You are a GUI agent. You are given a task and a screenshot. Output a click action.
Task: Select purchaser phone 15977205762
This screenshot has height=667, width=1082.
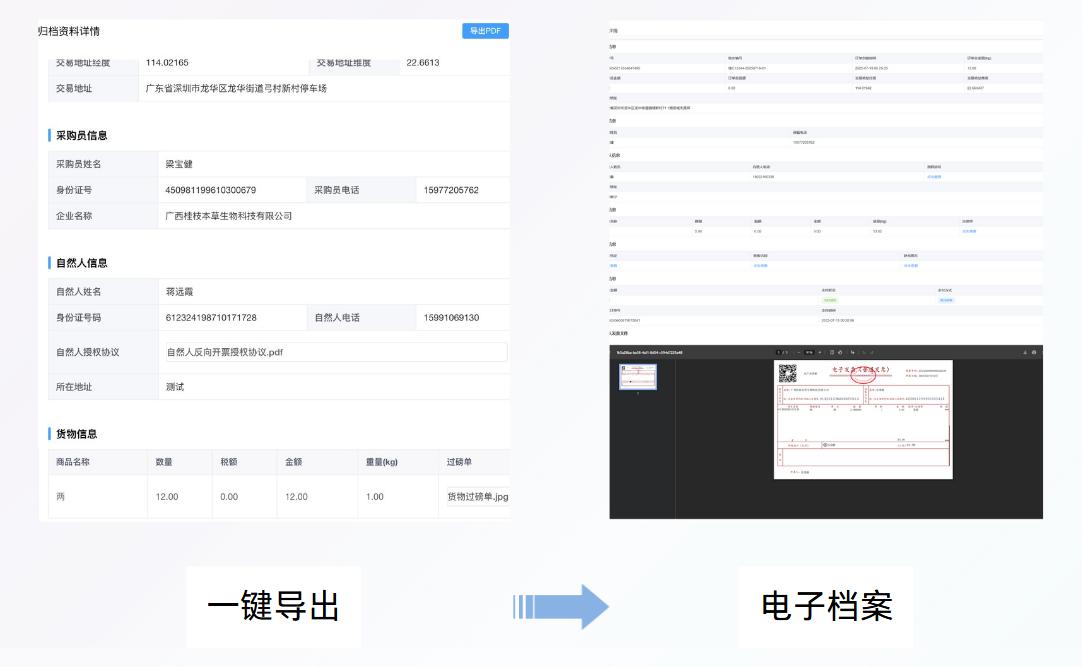point(451,190)
